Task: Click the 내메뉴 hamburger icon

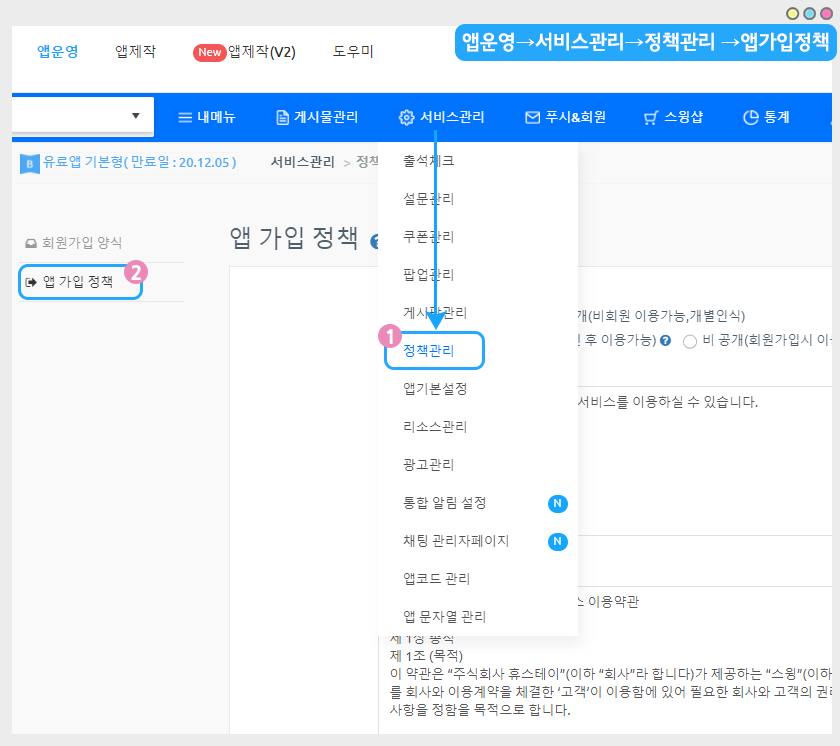Action: (185, 117)
